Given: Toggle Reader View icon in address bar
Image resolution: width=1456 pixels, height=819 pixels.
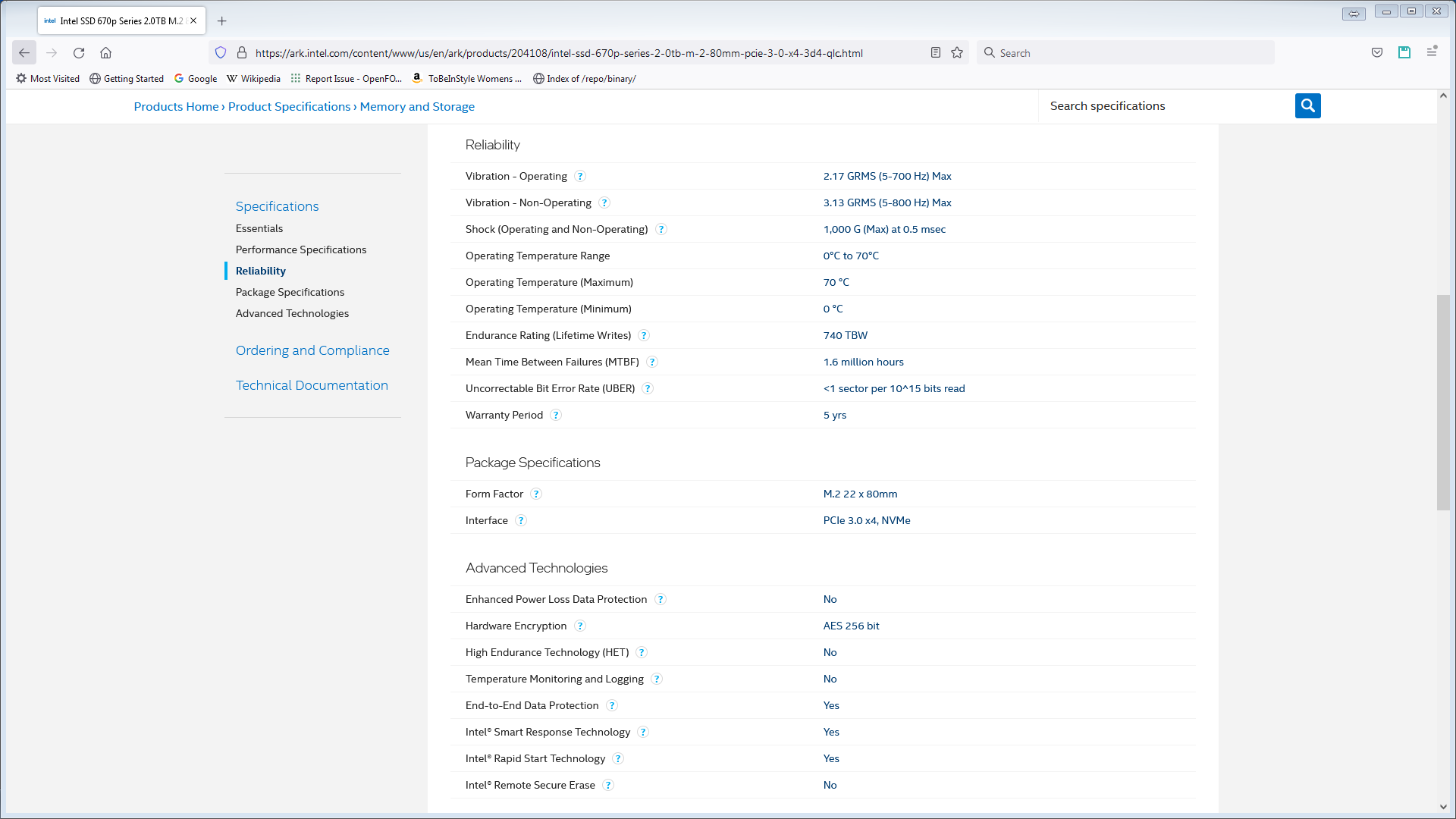Looking at the screenshot, I should click(x=936, y=53).
